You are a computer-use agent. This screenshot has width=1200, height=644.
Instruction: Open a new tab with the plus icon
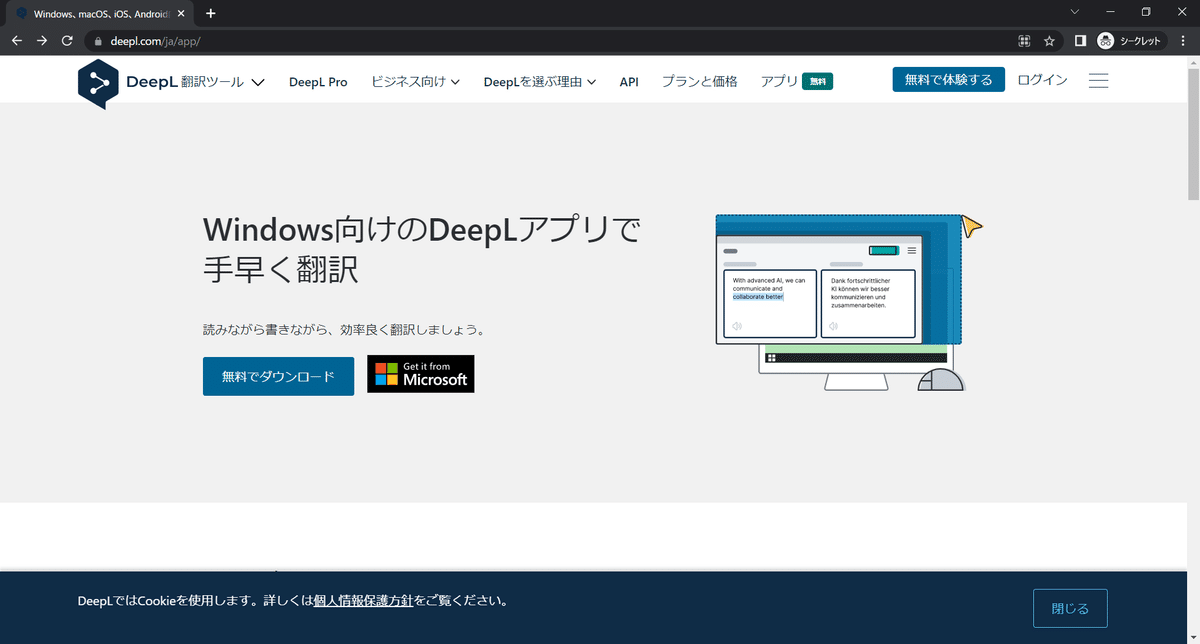point(210,14)
